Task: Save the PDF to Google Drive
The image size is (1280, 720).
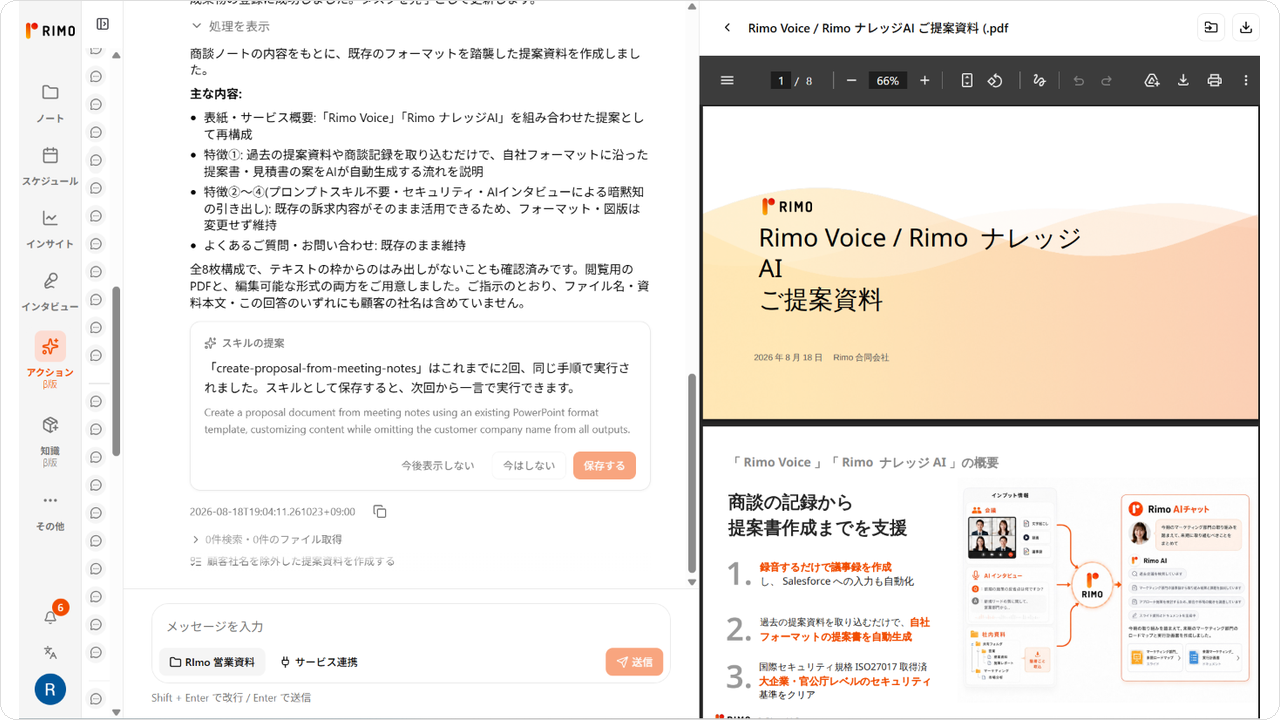Action: [1152, 80]
